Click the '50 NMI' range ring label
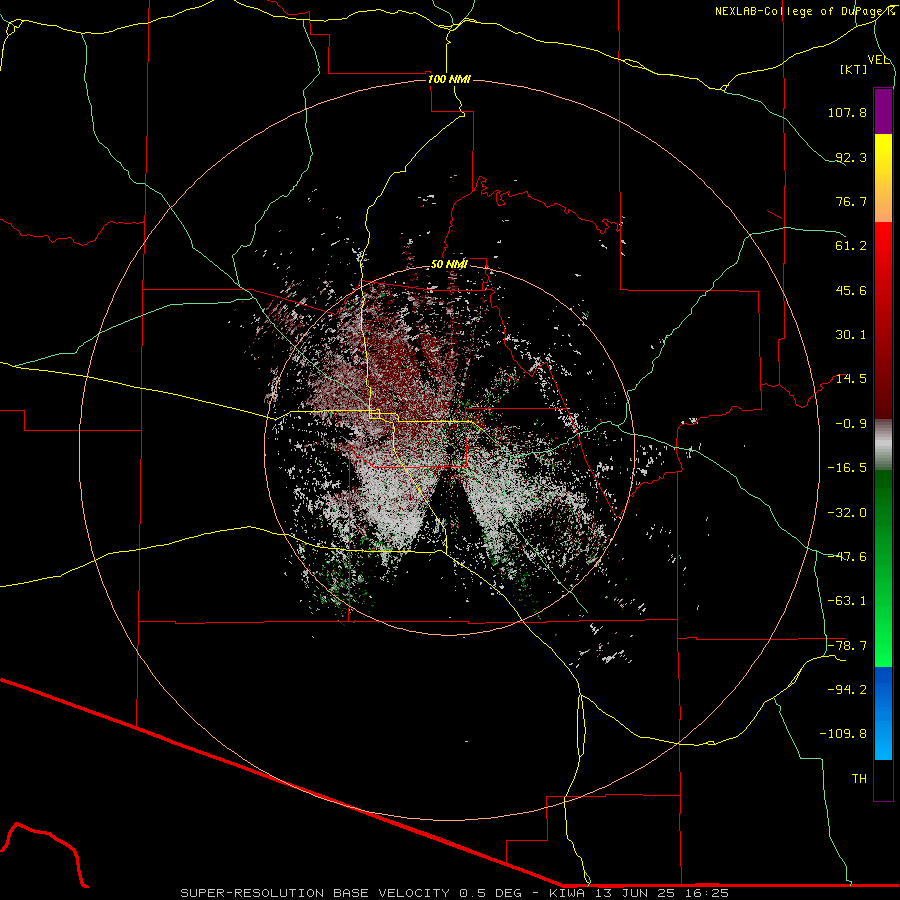Viewport: 900px width, 900px height. [x=449, y=264]
